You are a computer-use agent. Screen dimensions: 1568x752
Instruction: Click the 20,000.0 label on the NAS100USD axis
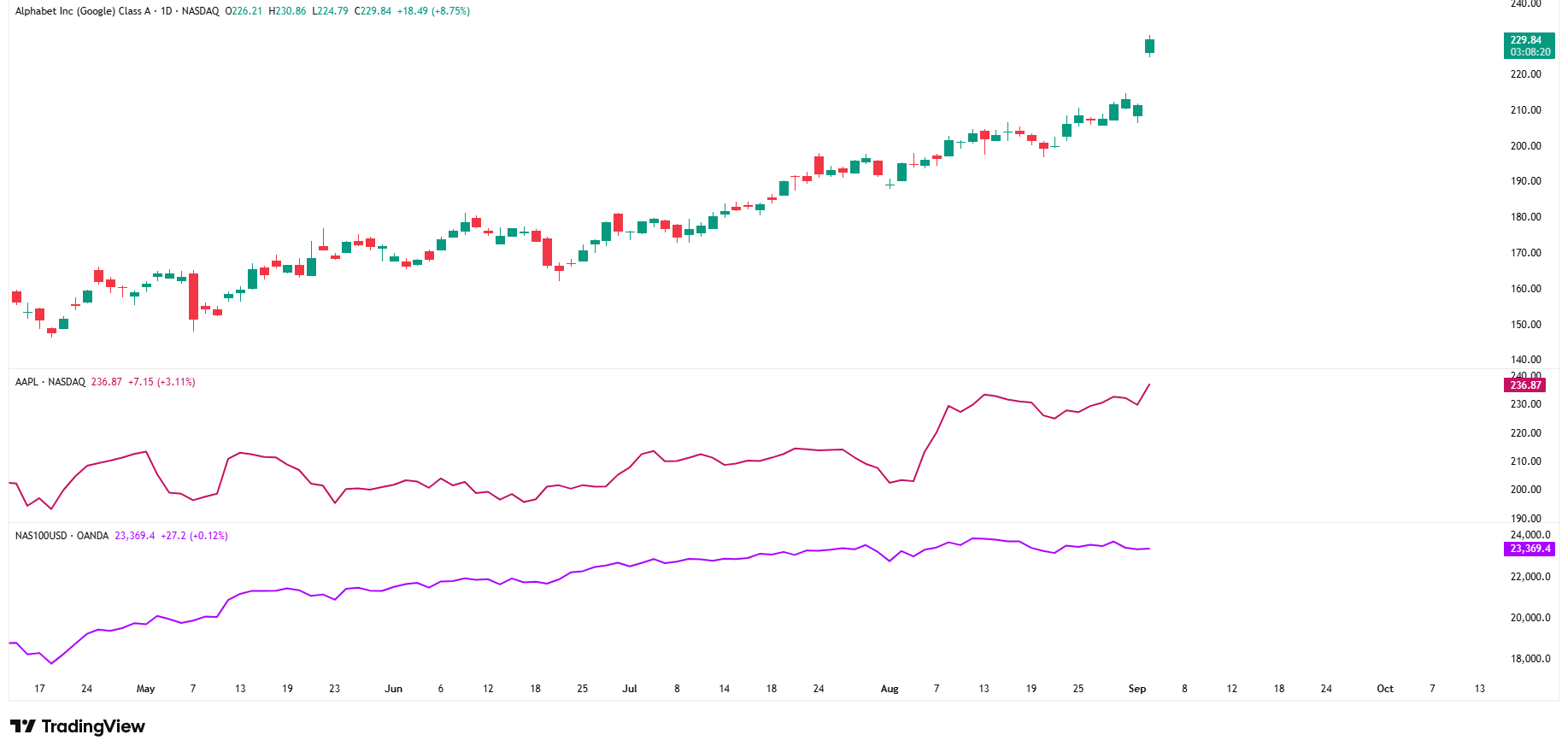click(1530, 618)
